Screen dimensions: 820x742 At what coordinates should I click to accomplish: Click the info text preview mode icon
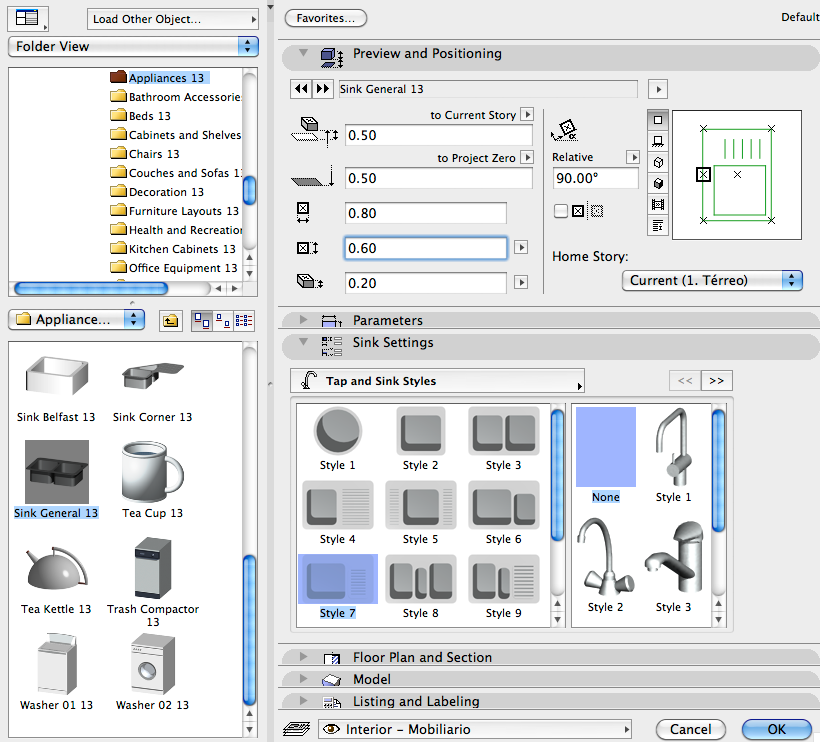pyautogui.click(x=657, y=220)
